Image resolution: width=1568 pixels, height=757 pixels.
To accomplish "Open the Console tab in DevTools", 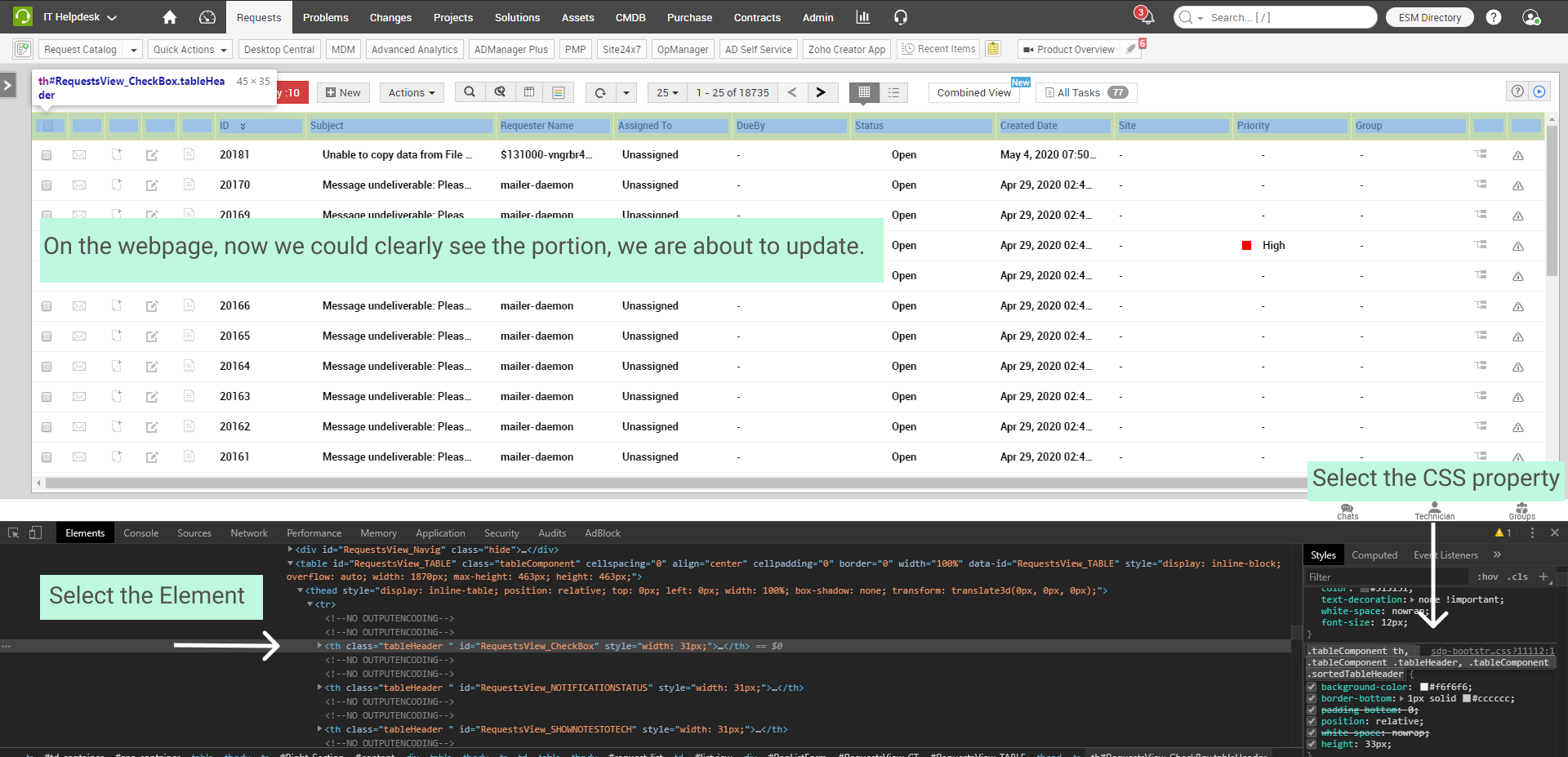I will coord(140,533).
